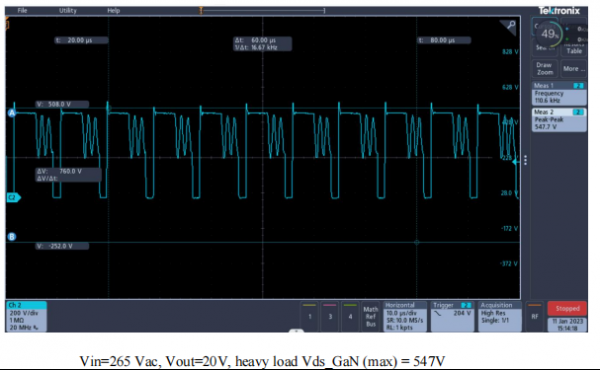Click the 'V: -252.0 V' cursor readout

click(x=62, y=246)
